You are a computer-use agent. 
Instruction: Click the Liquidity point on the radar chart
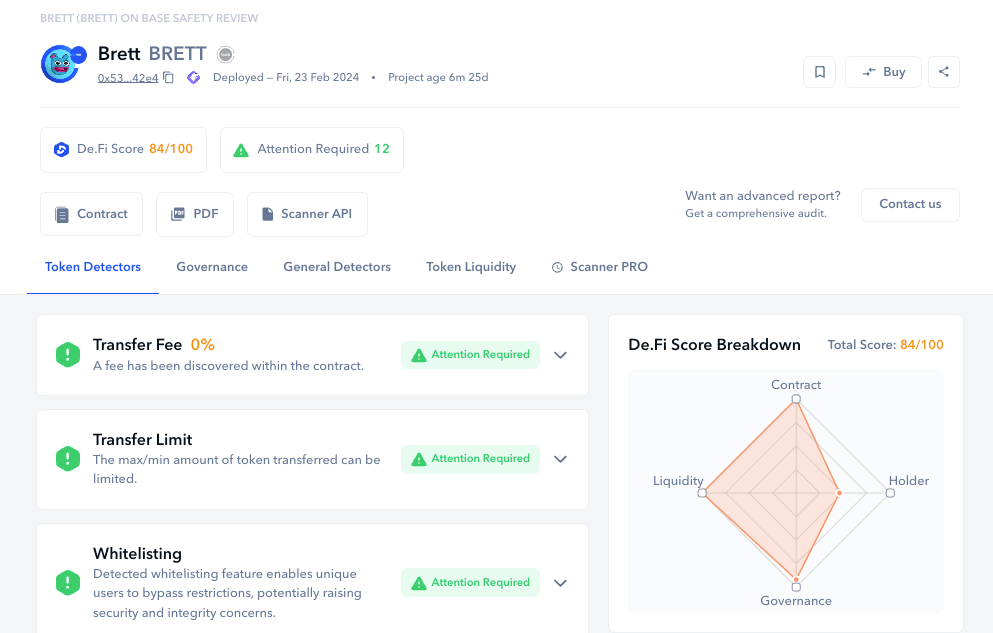click(x=702, y=493)
